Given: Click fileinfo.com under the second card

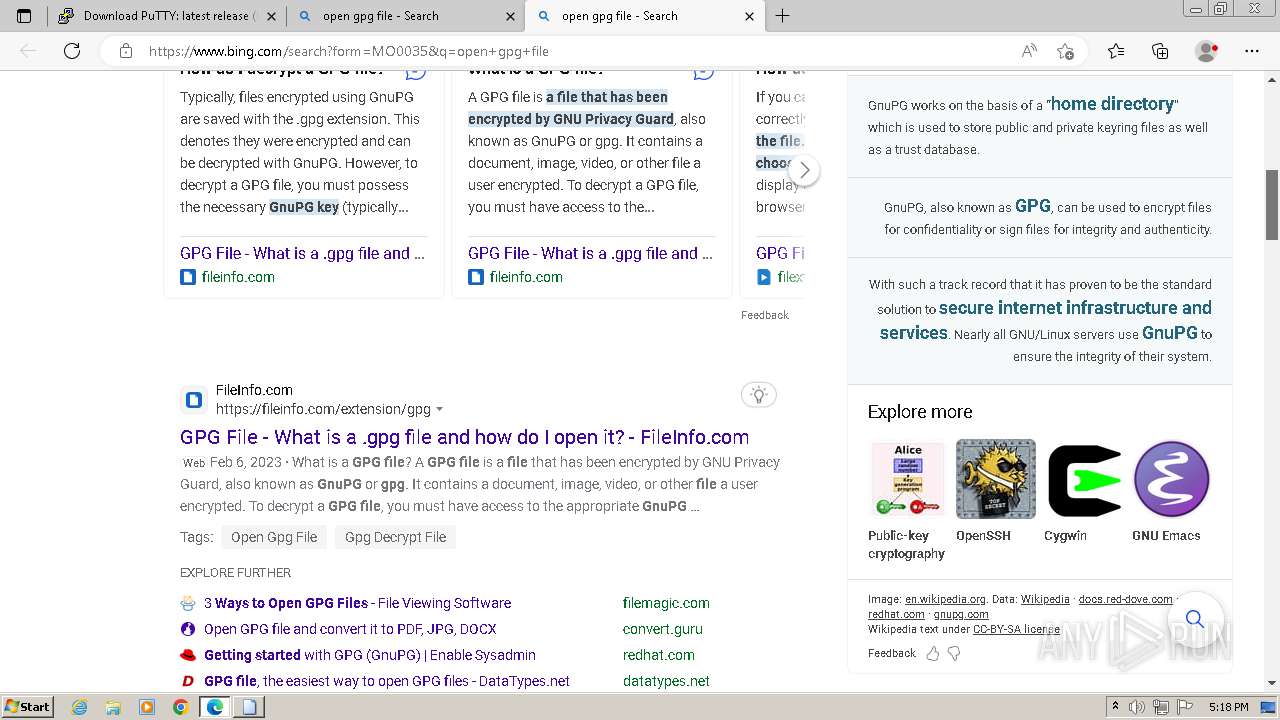Looking at the screenshot, I should pyautogui.click(x=526, y=277).
